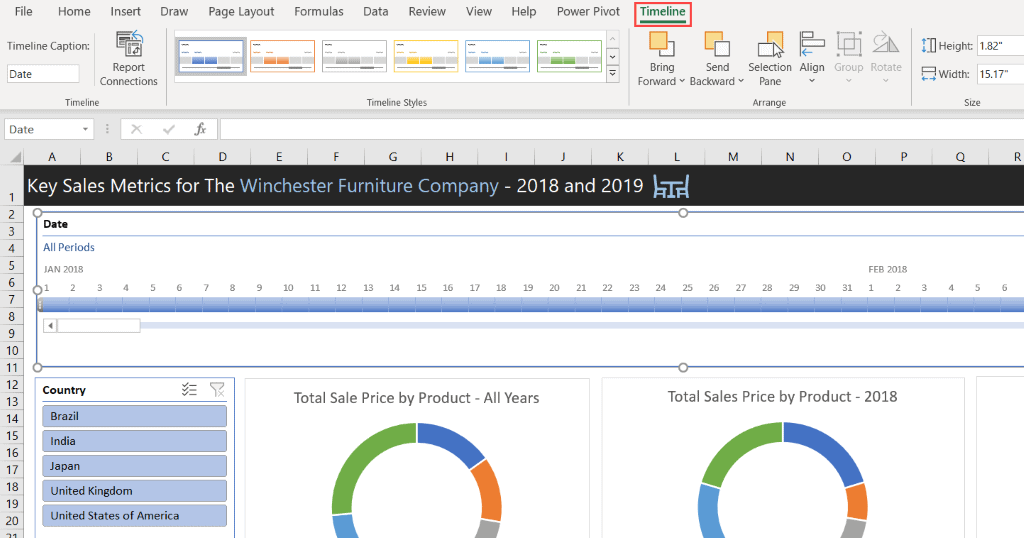This screenshot has height=538, width=1024.
Task: Switch to the Power Pivot tab
Action: click(588, 12)
